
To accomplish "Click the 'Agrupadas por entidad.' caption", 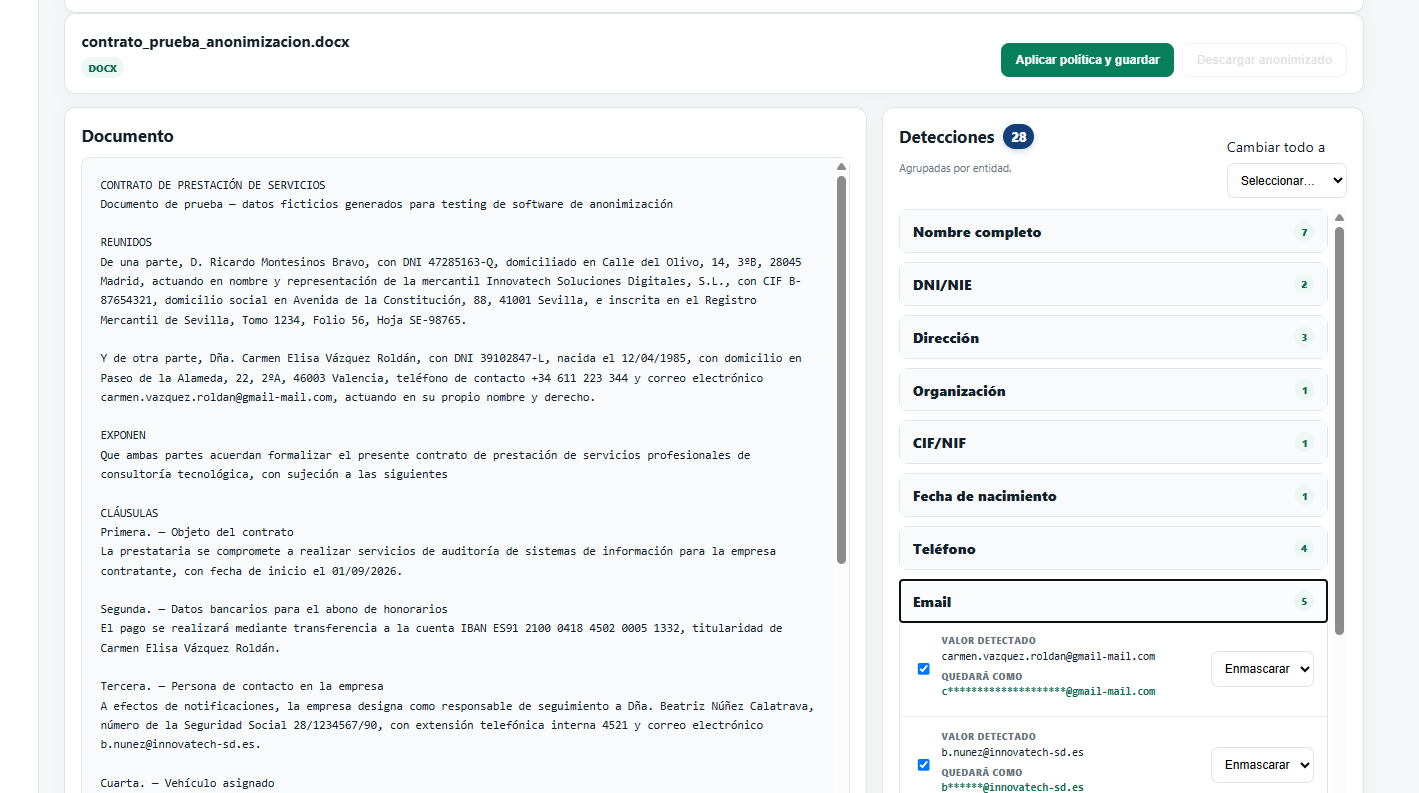I will pyautogui.click(x=955, y=168).
